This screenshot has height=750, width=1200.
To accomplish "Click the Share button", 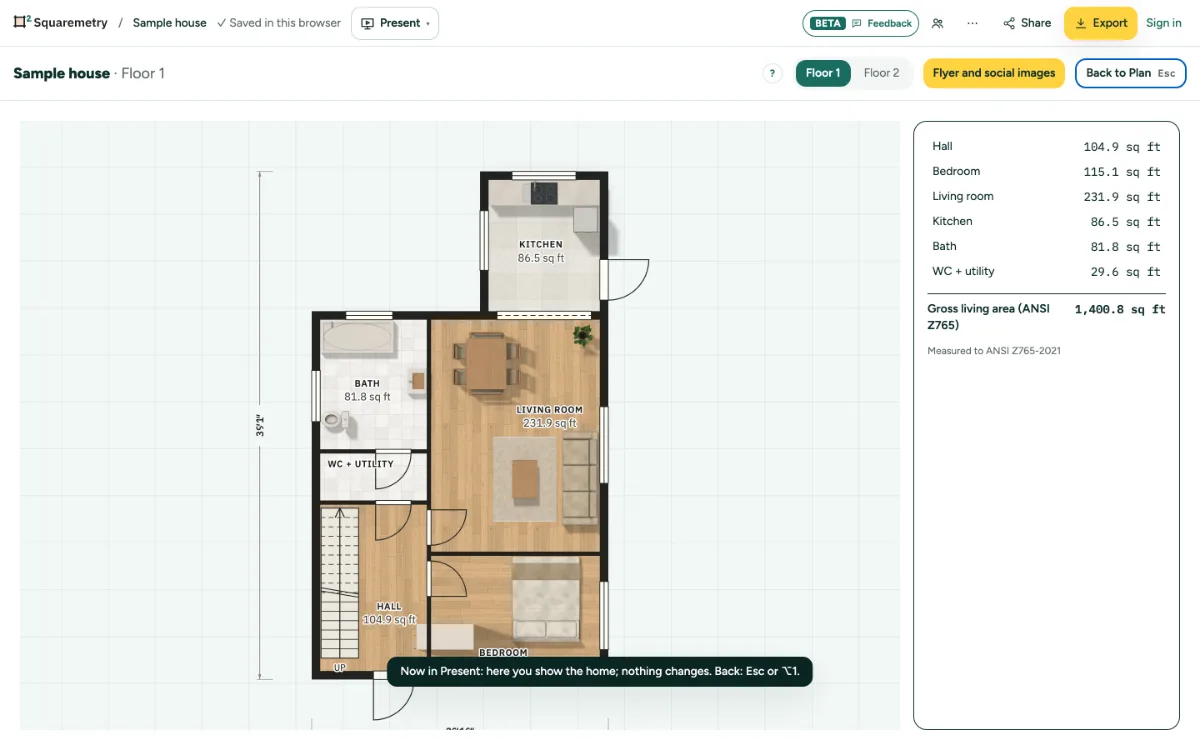I will point(1027,23).
